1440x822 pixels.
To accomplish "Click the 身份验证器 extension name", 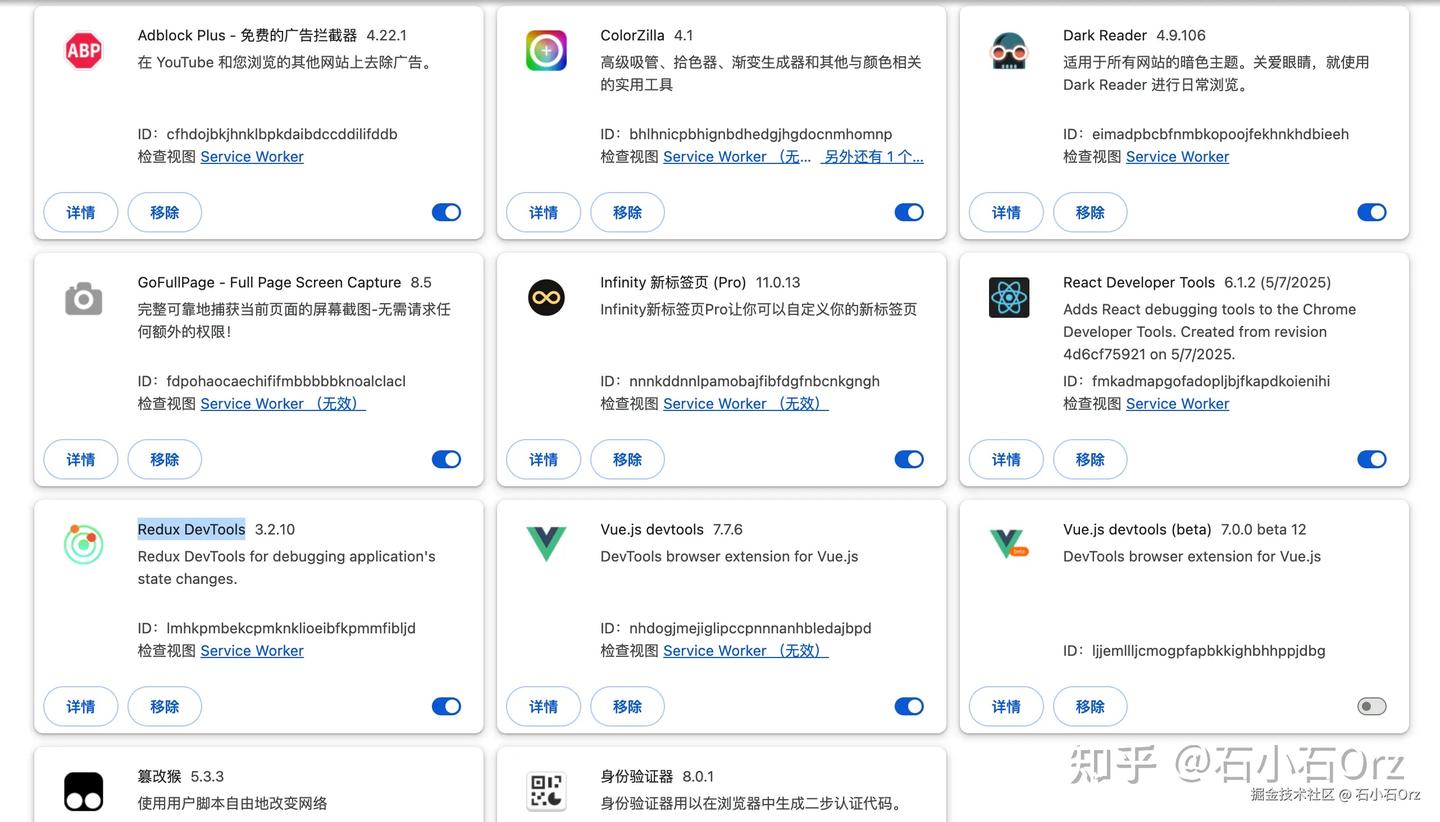I will tap(637, 776).
